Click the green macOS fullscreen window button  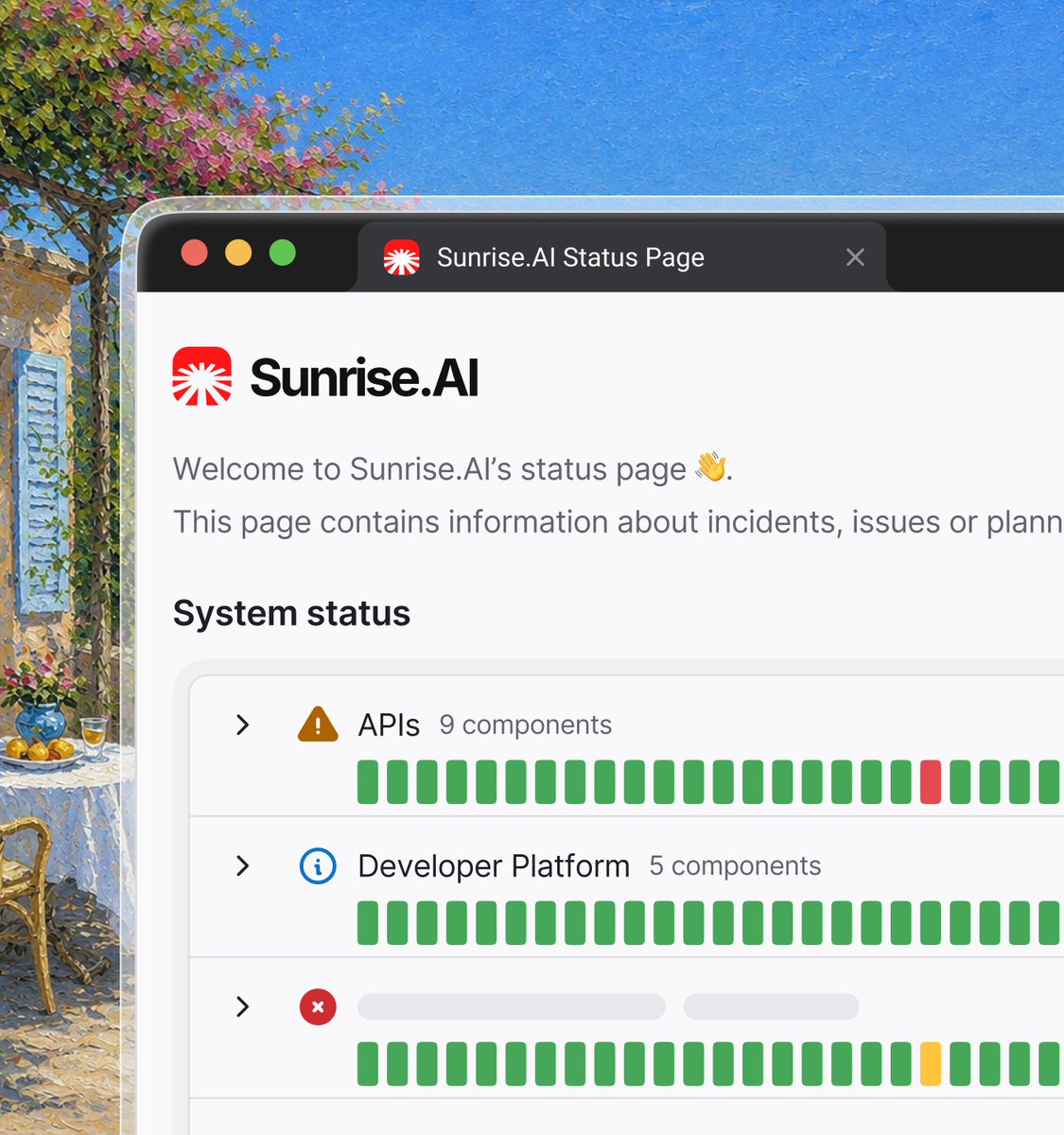(x=283, y=253)
